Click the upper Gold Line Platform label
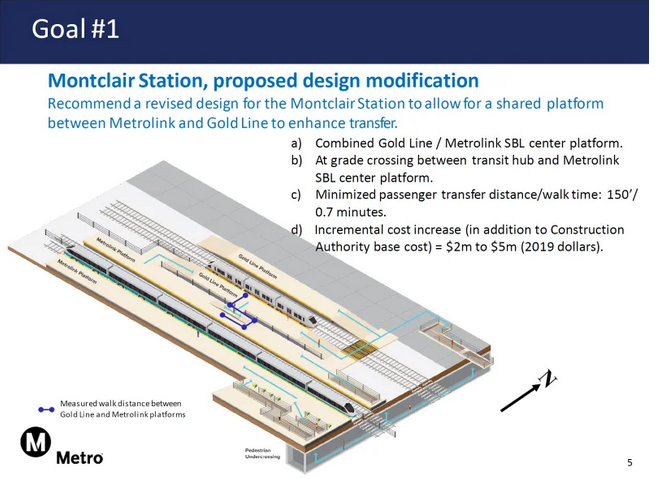Screen dimensions: 657x479 (x=258, y=266)
